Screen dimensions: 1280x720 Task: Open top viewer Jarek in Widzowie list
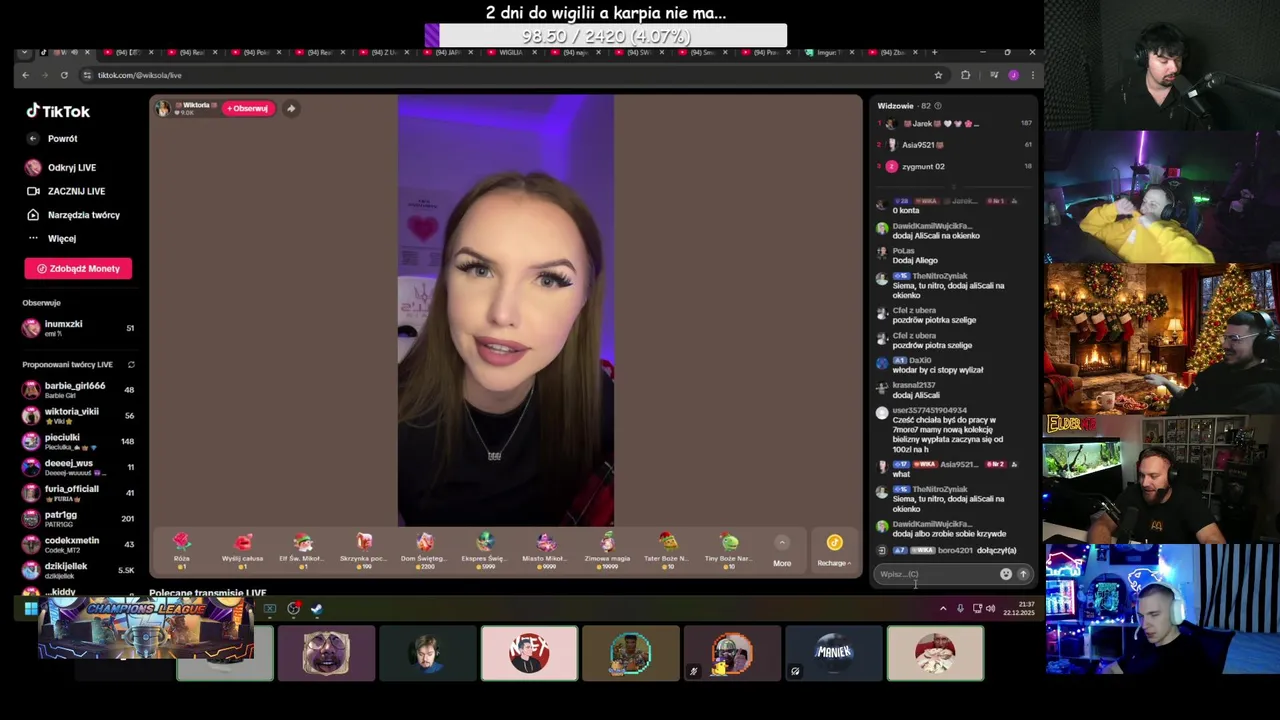point(954,124)
